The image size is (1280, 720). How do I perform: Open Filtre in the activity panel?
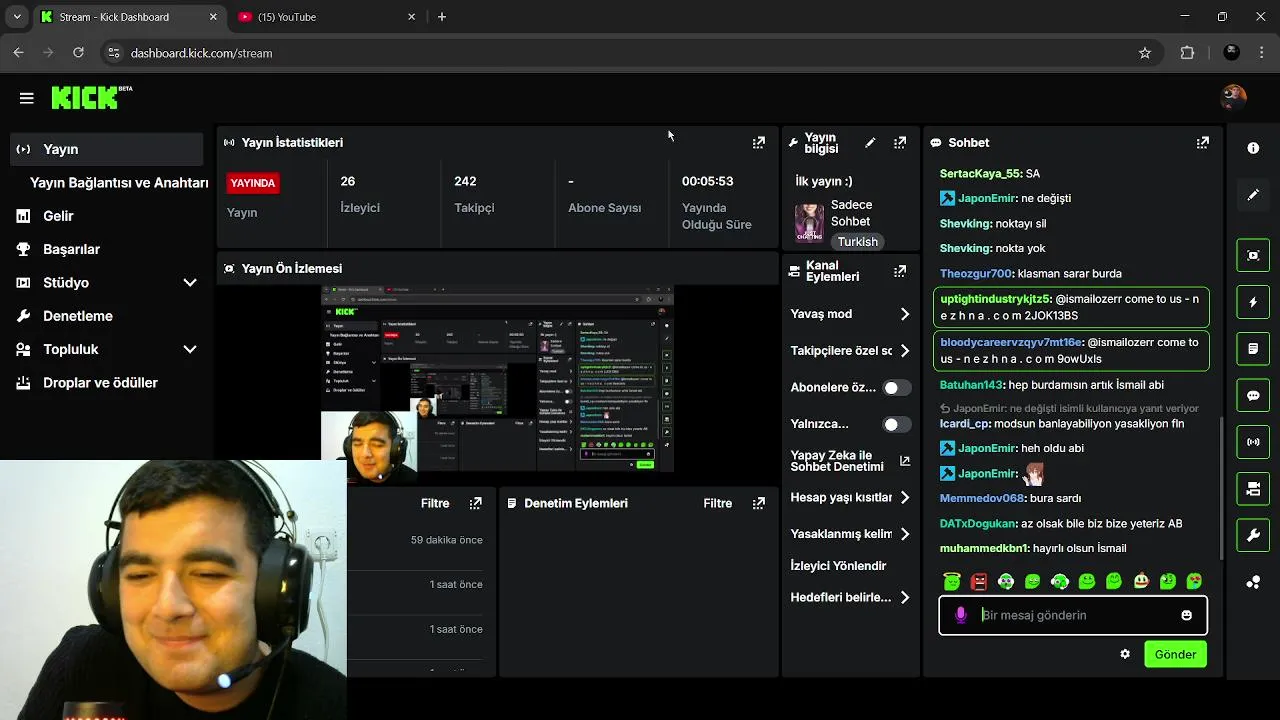coord(435,503)
